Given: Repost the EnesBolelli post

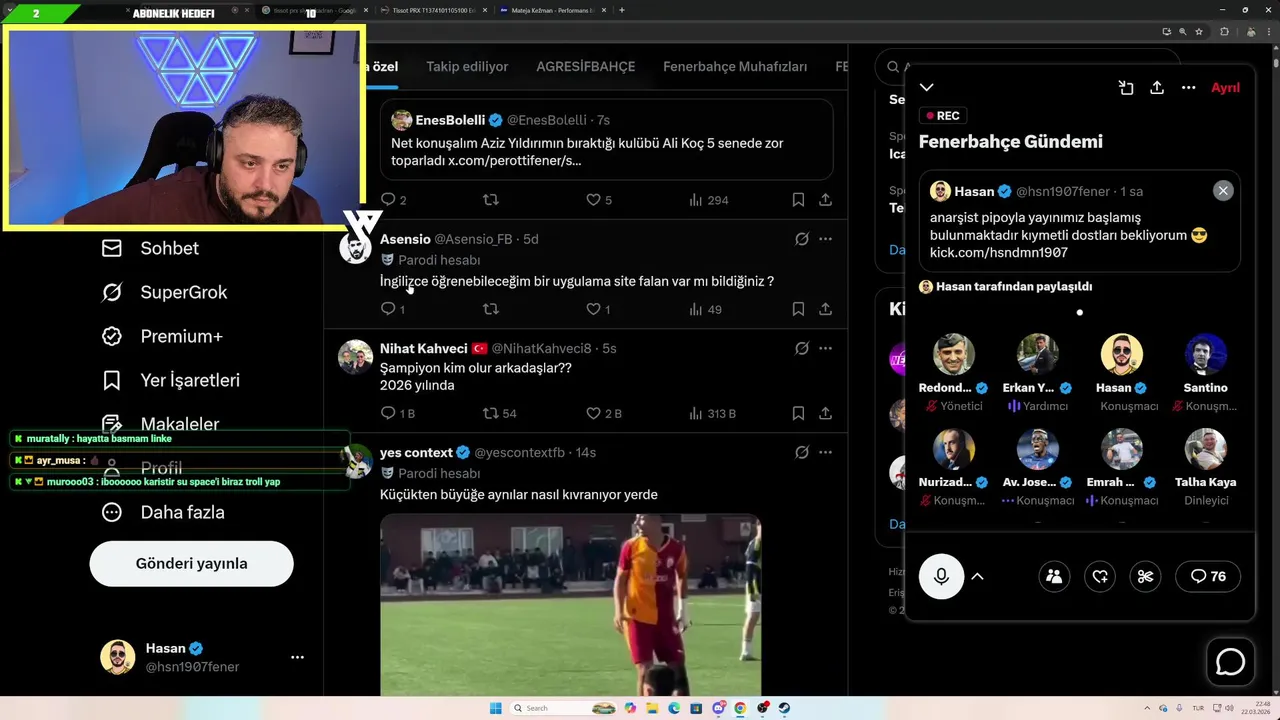Looking at the screenshot, I should click(x=491, y=200).
